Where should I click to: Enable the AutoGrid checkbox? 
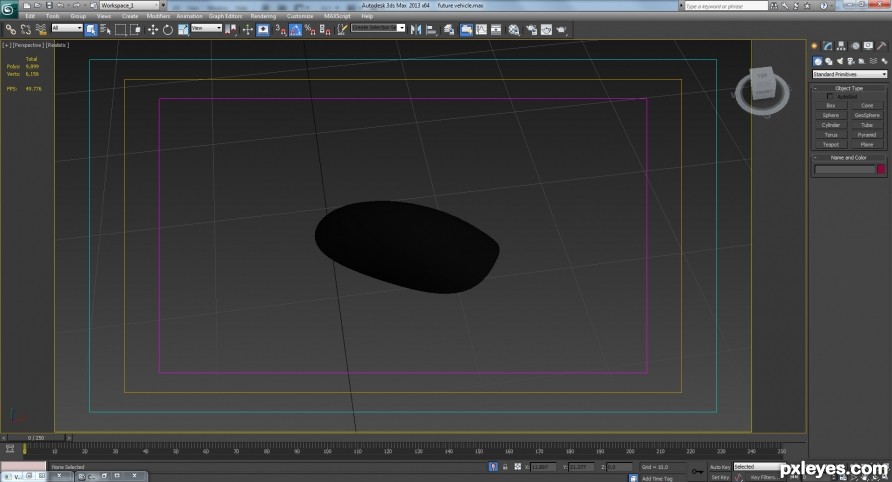(x=830, y=97)
